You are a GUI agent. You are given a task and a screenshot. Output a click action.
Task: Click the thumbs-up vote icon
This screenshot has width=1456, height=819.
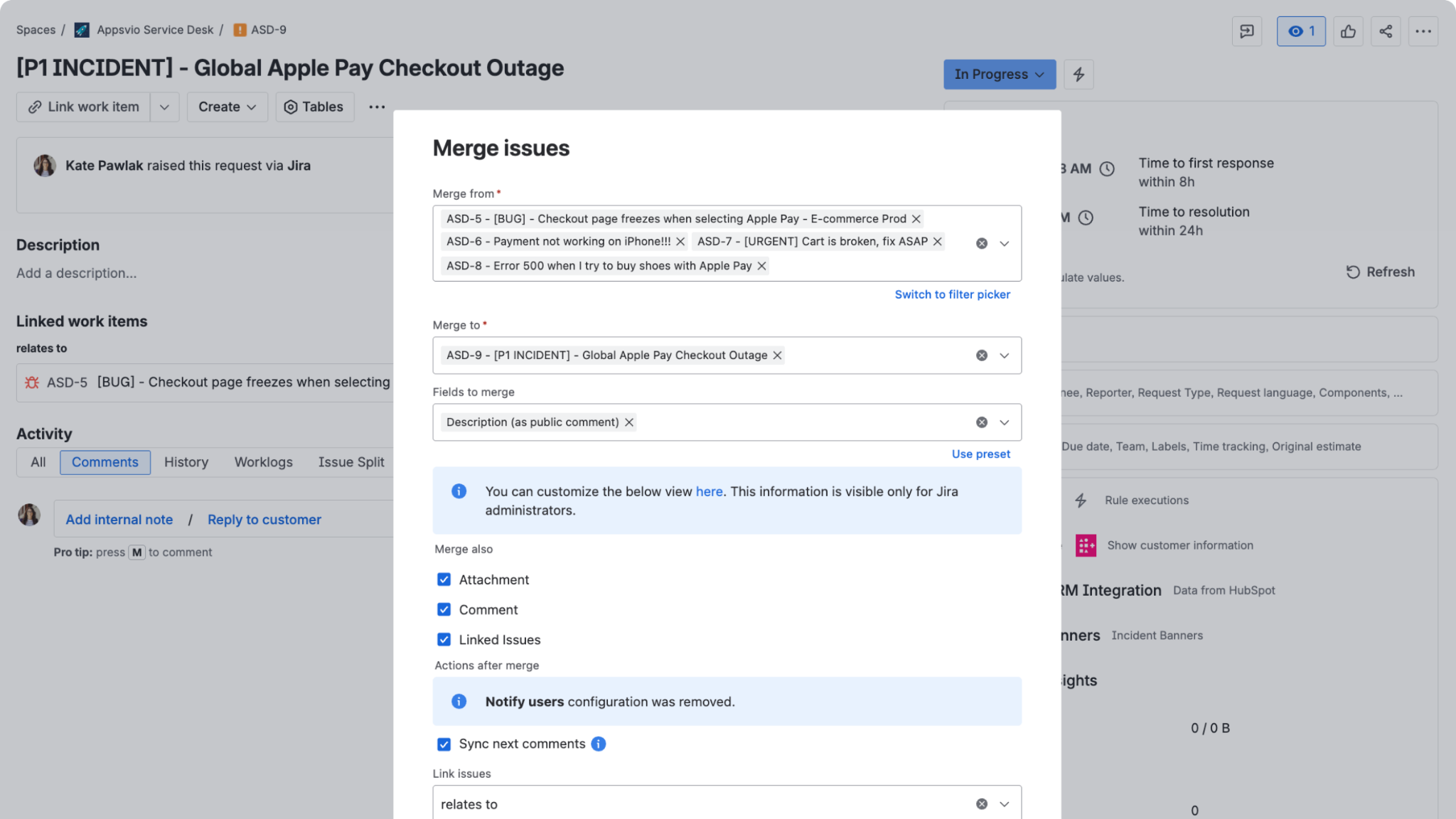(x=1348, y=31)
